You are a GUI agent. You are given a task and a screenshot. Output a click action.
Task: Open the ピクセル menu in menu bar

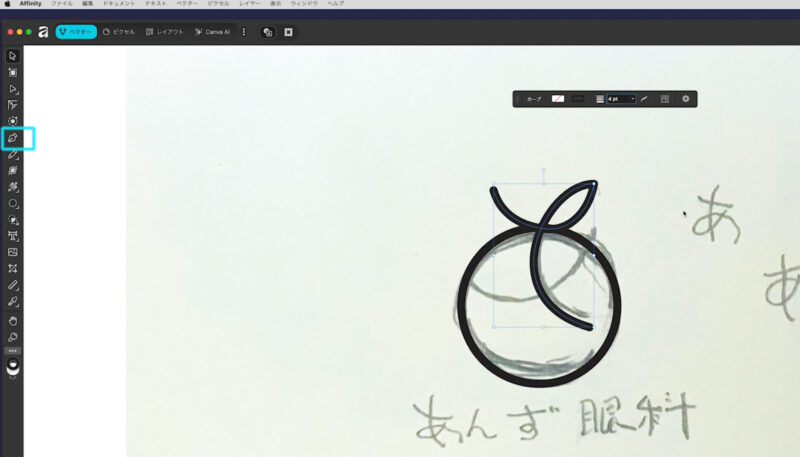(218, 4)
